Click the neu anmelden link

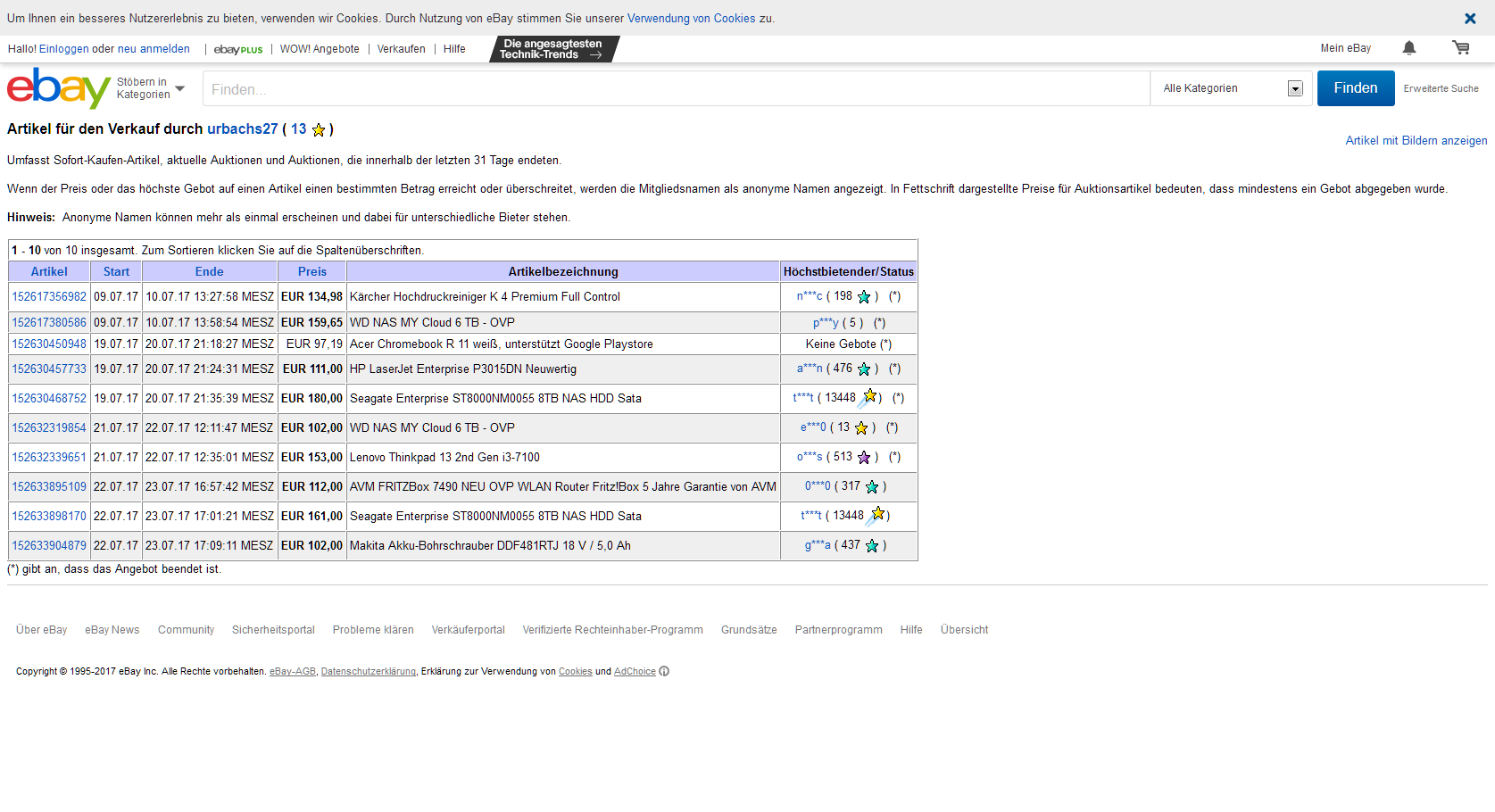tap(154, 49)
